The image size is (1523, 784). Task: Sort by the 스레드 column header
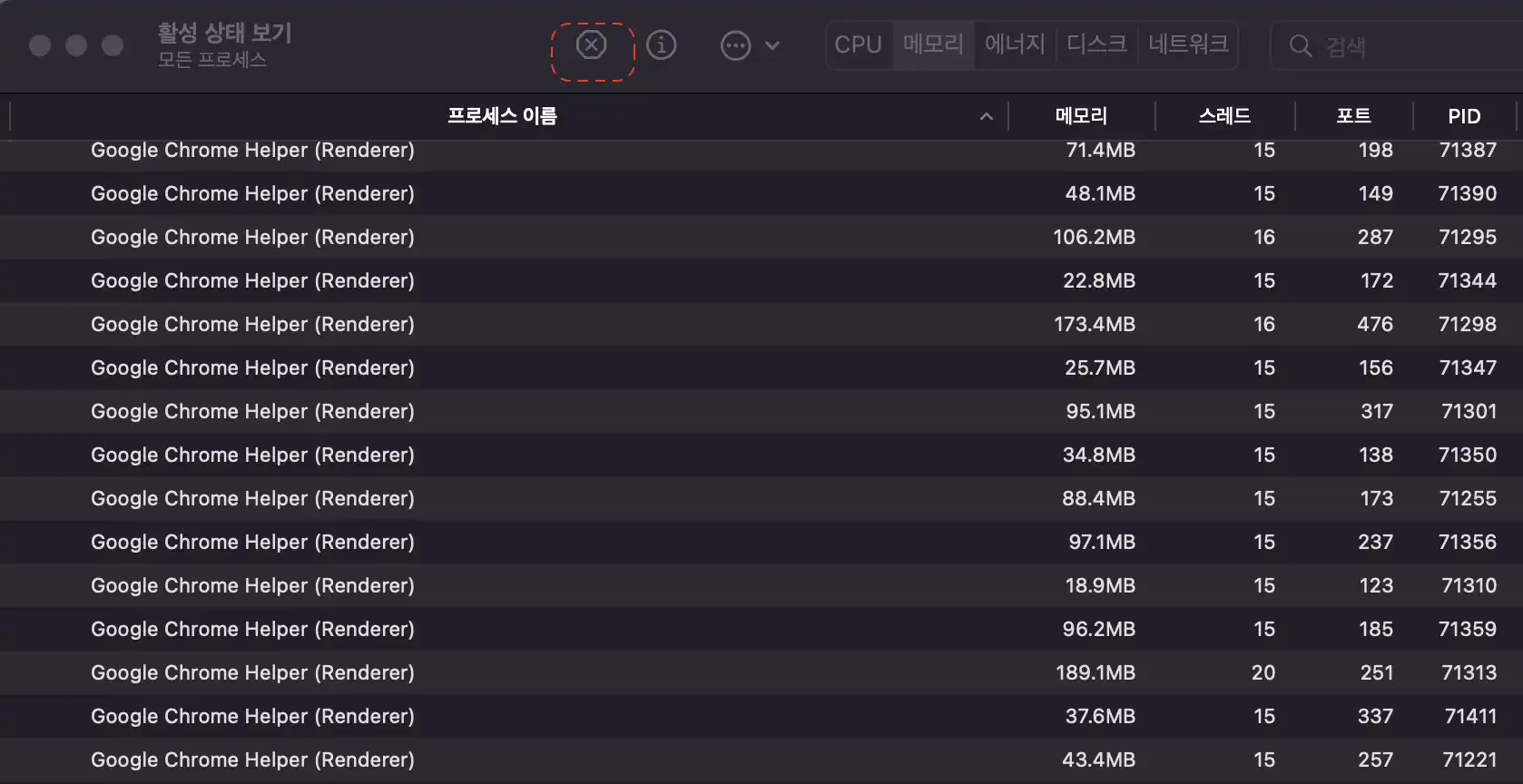pos(1225,116)
